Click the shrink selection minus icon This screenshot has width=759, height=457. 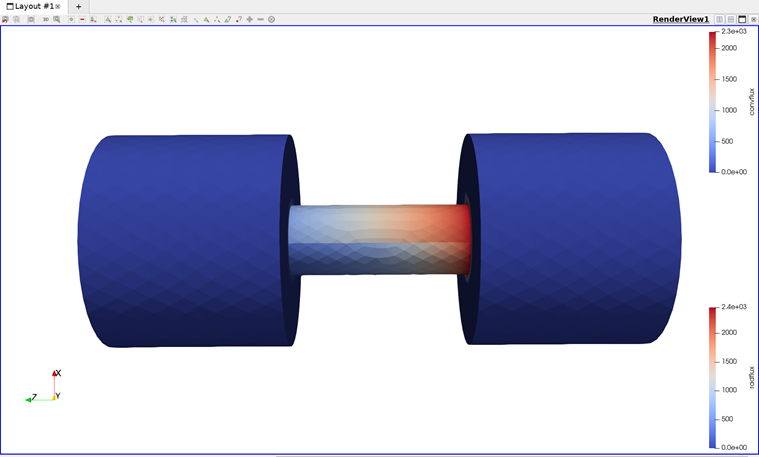[260, 19]
